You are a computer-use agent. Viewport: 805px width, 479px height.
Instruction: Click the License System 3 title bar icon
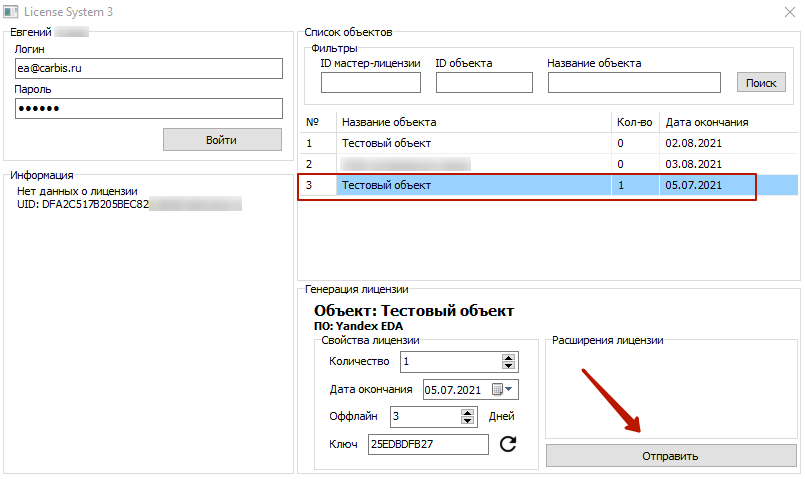pos(10,11)
